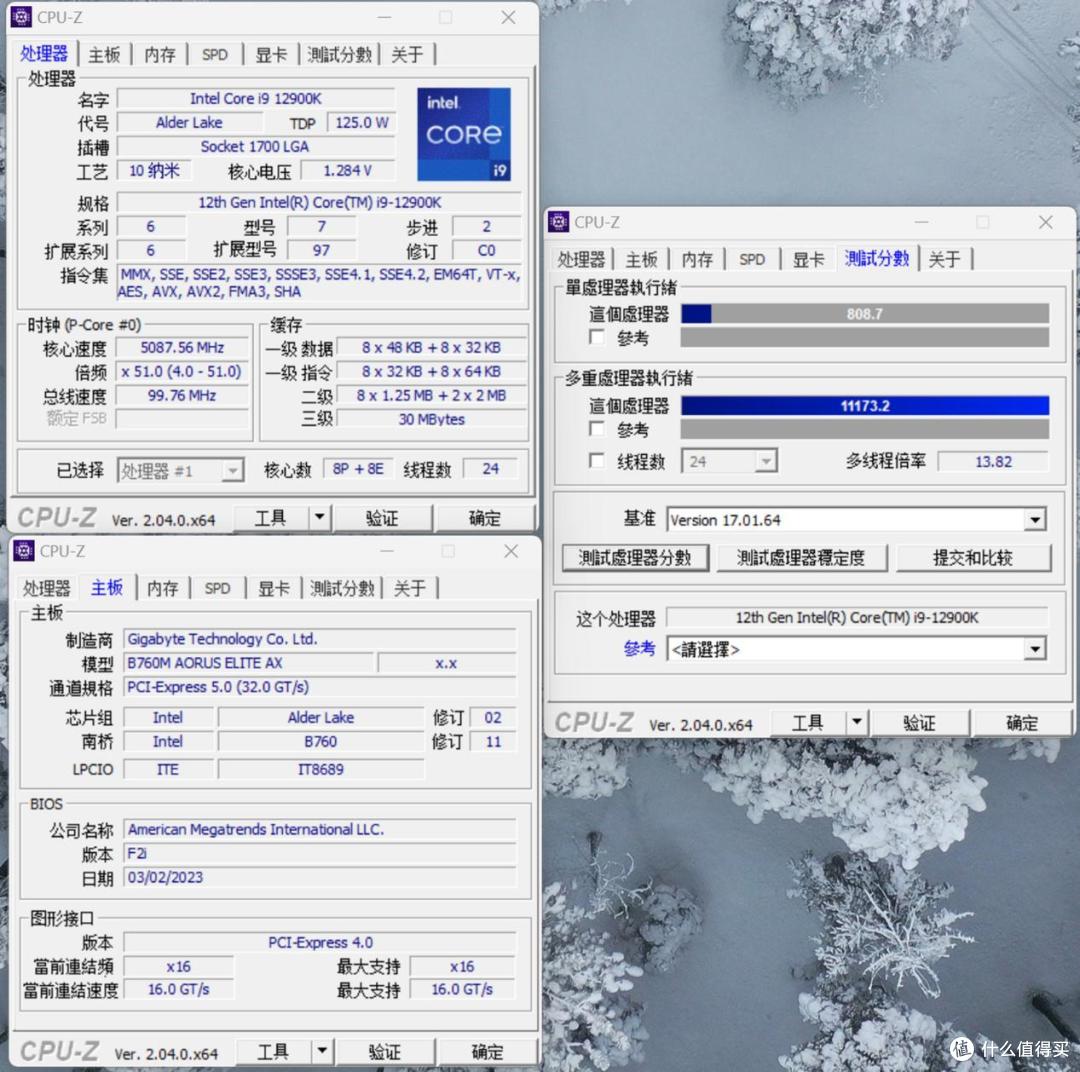Enable single-thread 參考 reference checkbox

pos(597,338)
